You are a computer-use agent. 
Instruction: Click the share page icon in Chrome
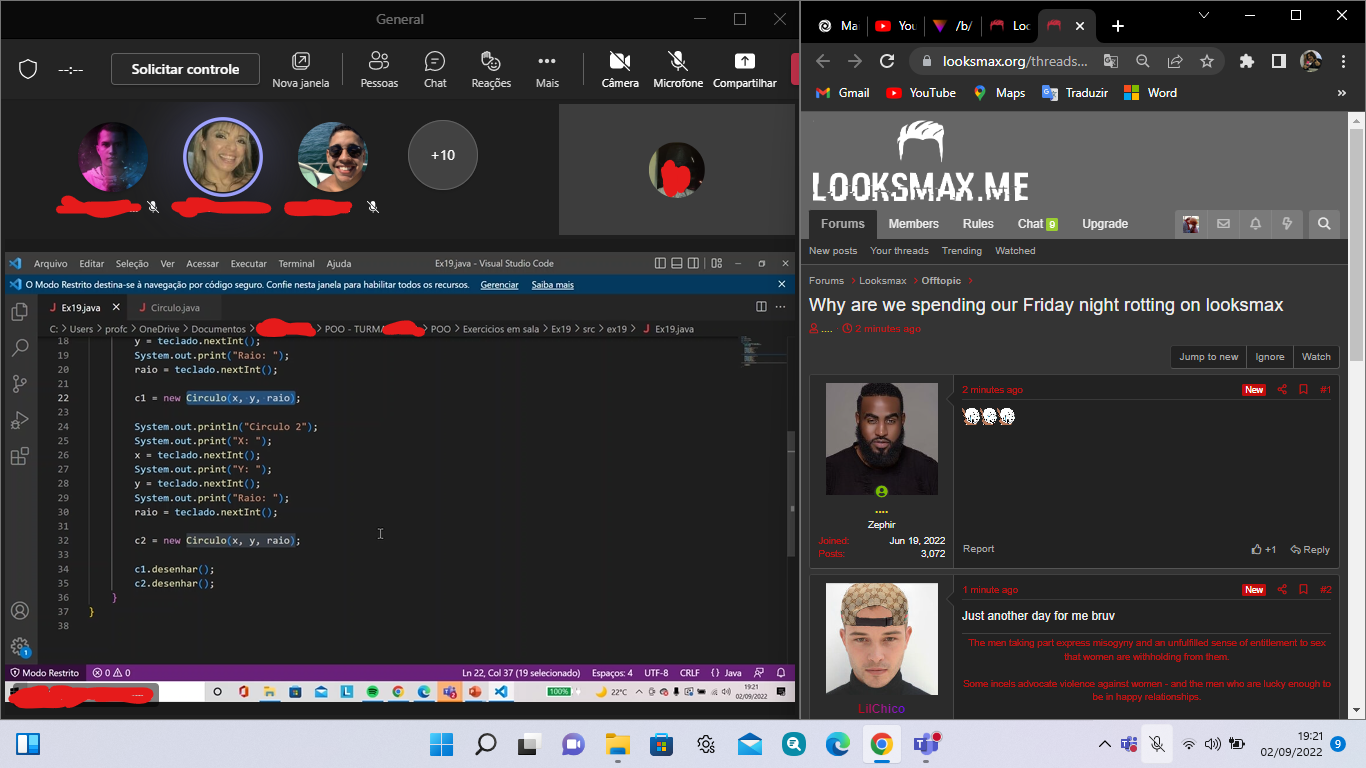(1175, 61)
